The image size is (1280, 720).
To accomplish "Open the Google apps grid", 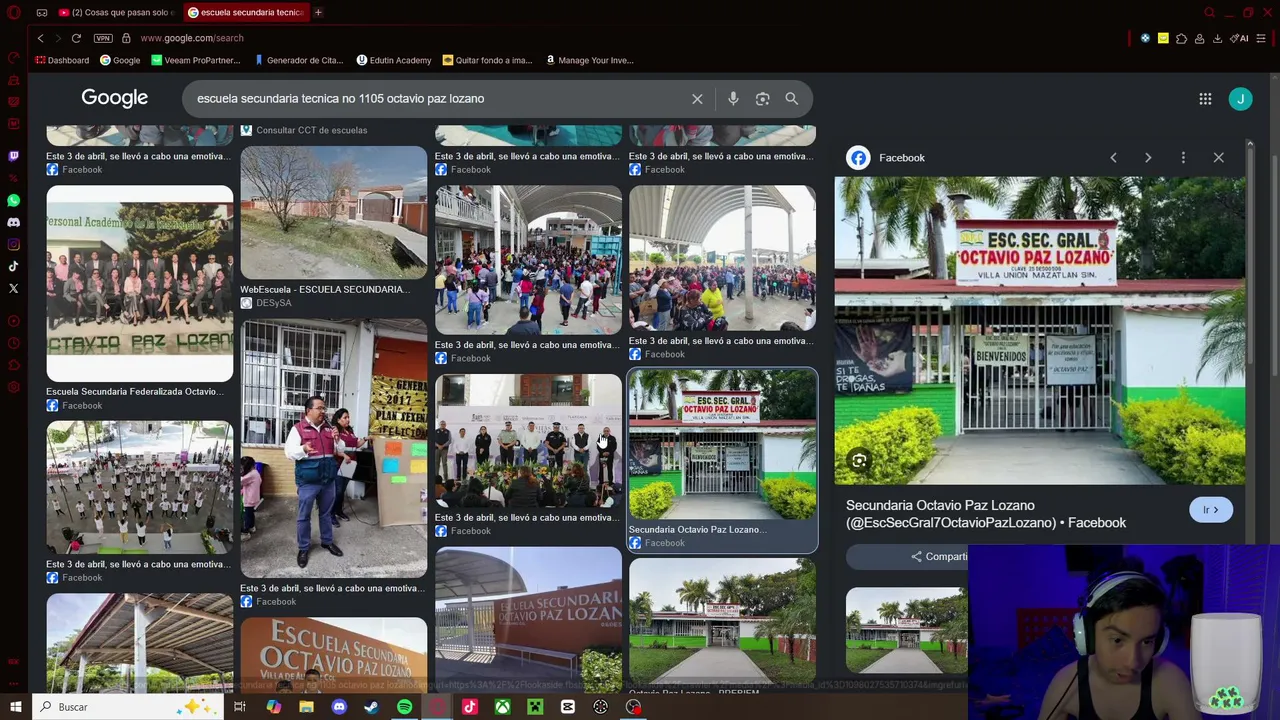I will point(1205,99).
